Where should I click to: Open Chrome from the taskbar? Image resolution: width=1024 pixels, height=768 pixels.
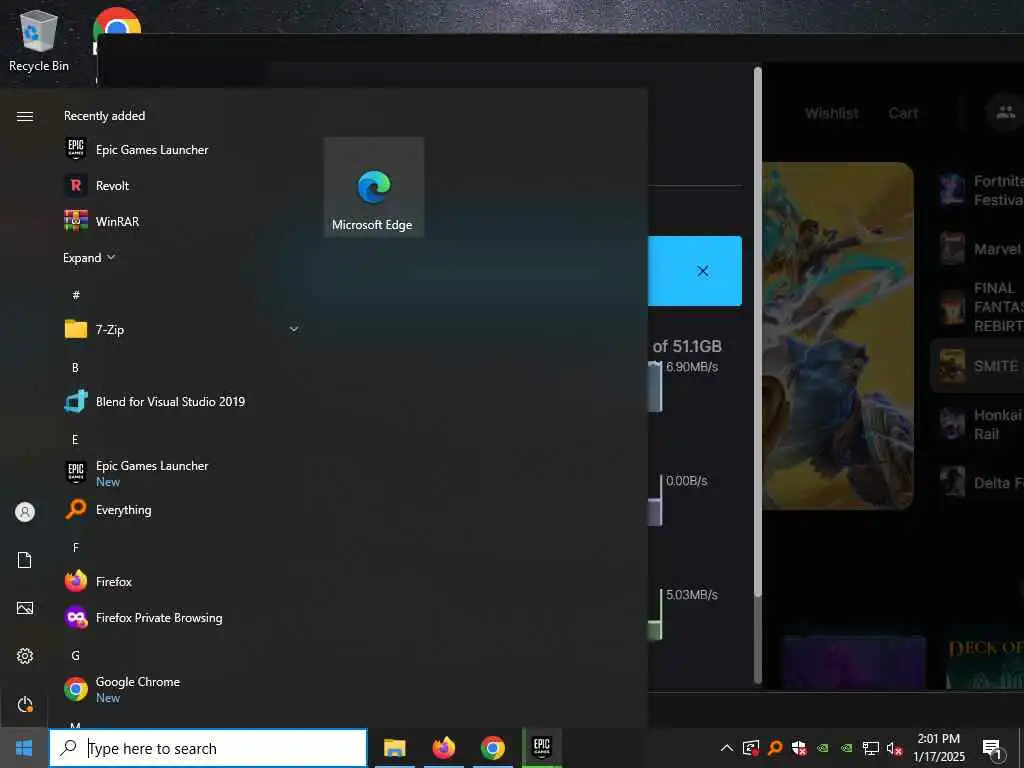point(492,748)
